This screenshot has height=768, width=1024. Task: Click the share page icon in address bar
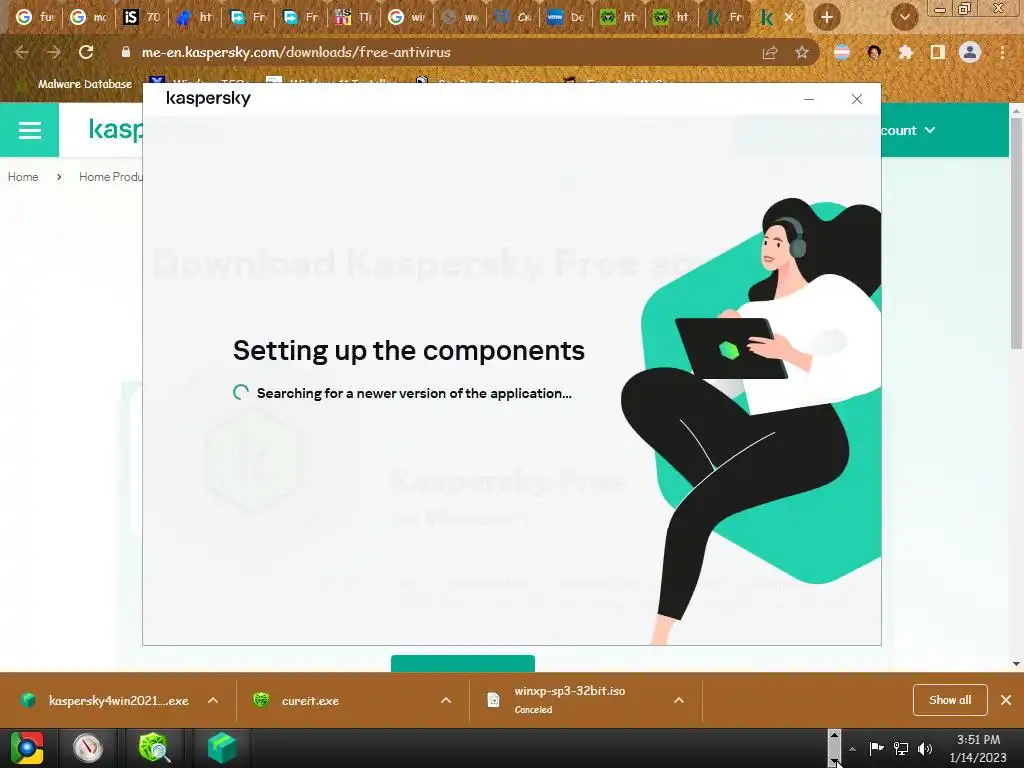[x=770, y=52]
